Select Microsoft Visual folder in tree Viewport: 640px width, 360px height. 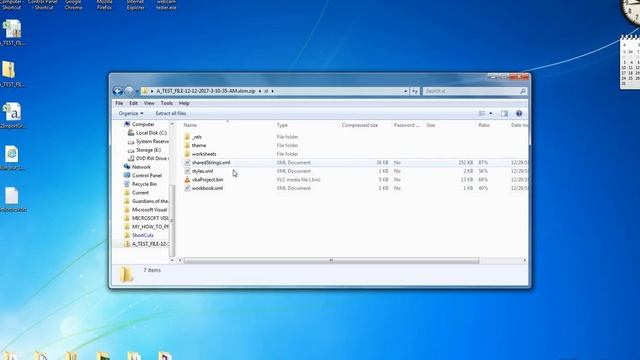pos(149,210)
